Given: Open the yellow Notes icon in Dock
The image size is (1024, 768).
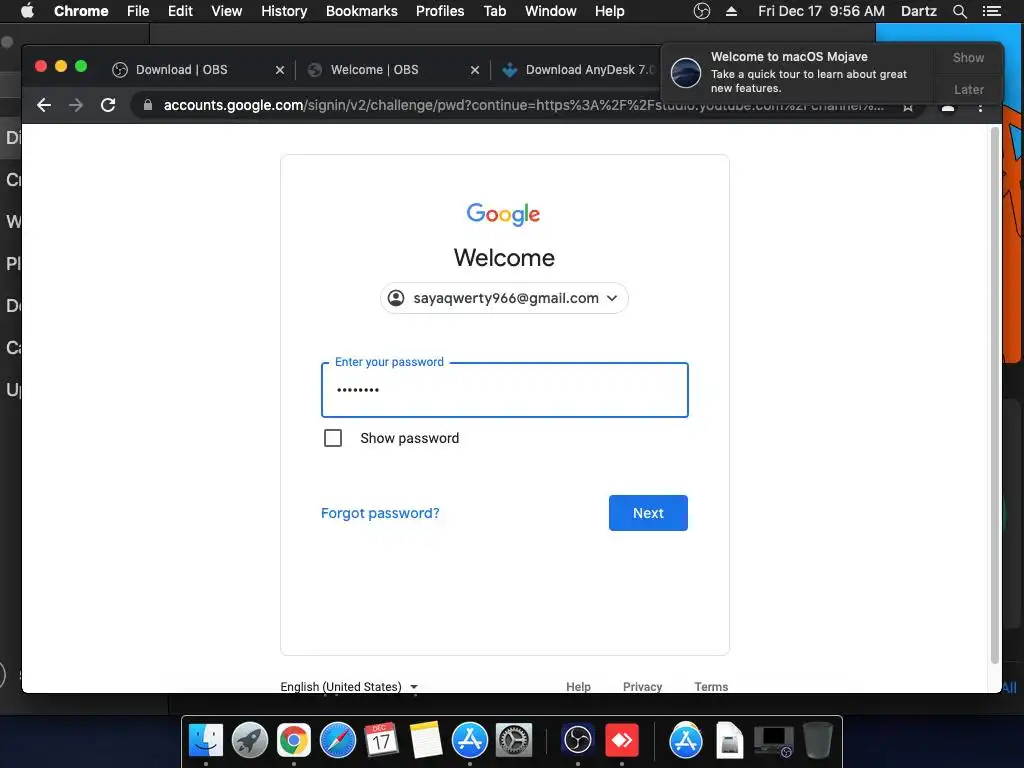Looking at the screenshot, I should coord(426,741).
